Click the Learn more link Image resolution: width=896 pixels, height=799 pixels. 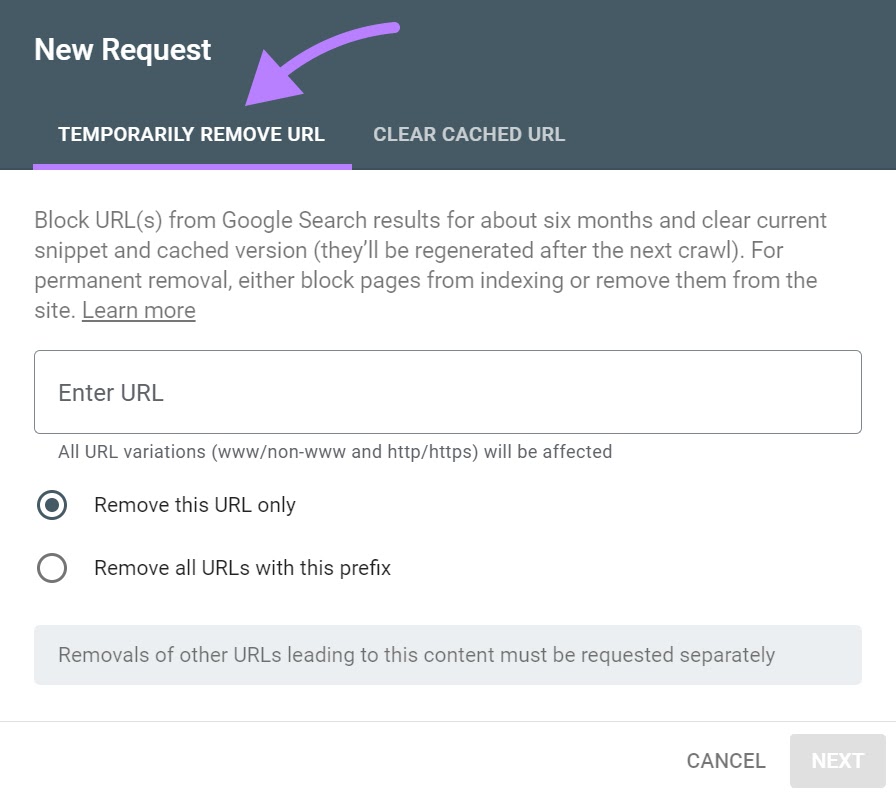tap(138, 310)
